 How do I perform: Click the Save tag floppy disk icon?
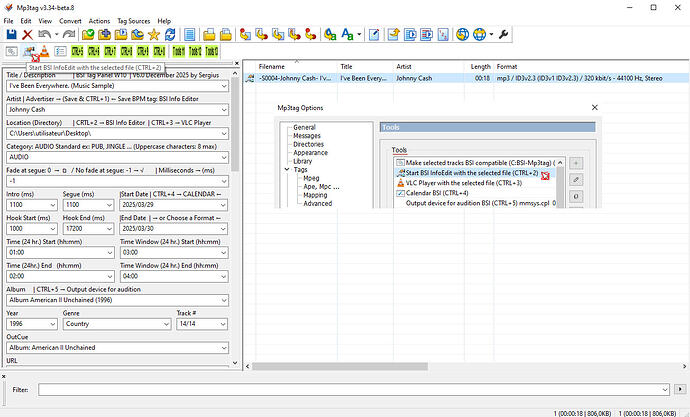point(11,34)
